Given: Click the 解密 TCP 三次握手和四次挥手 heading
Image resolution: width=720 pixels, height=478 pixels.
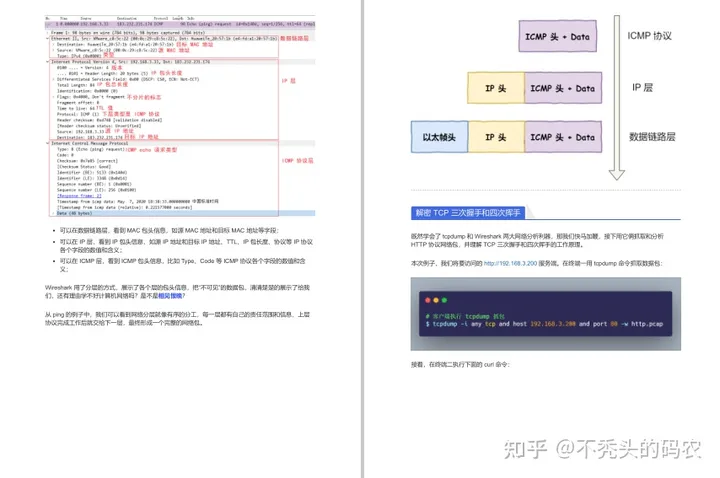Looking at the screenshot, I should [468, 213].
